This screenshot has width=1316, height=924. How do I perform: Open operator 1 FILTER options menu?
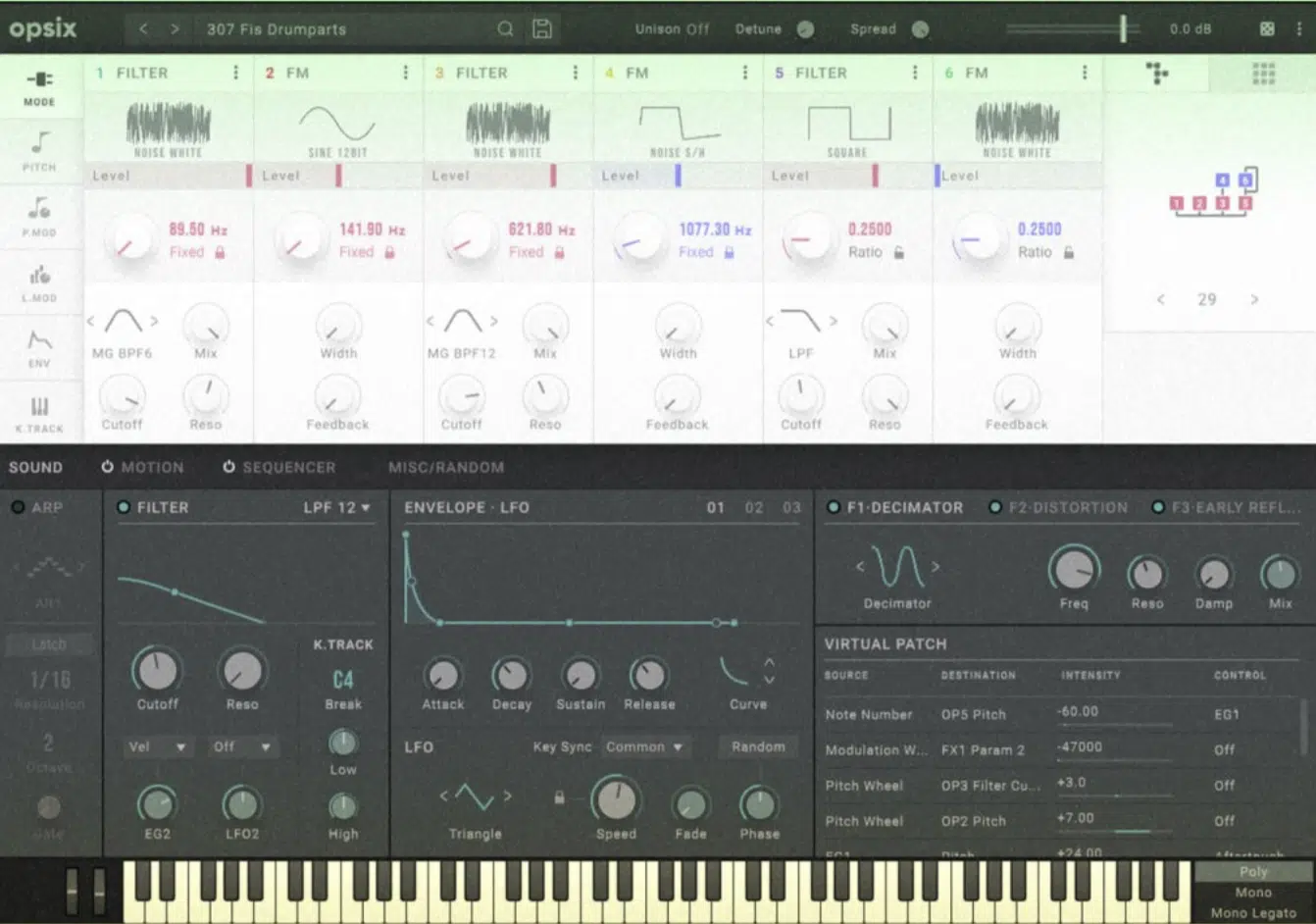pyautogui.click(x=235, y=73)
